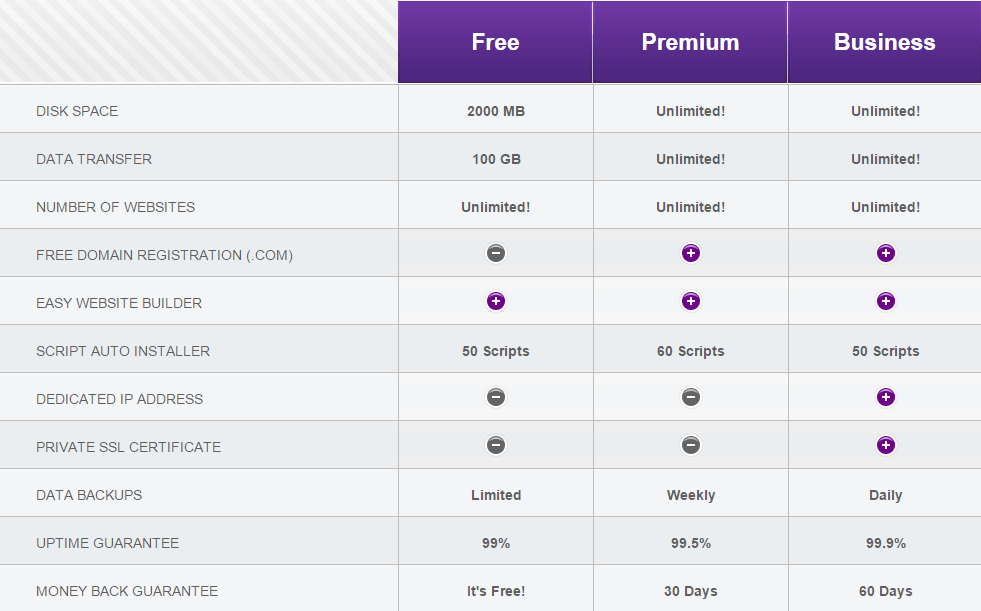Image resolution: width=981 pixels, height=611 pixels.
Task: Click the Free plan SSL certificate minus icon
Action: coord(496,445)
